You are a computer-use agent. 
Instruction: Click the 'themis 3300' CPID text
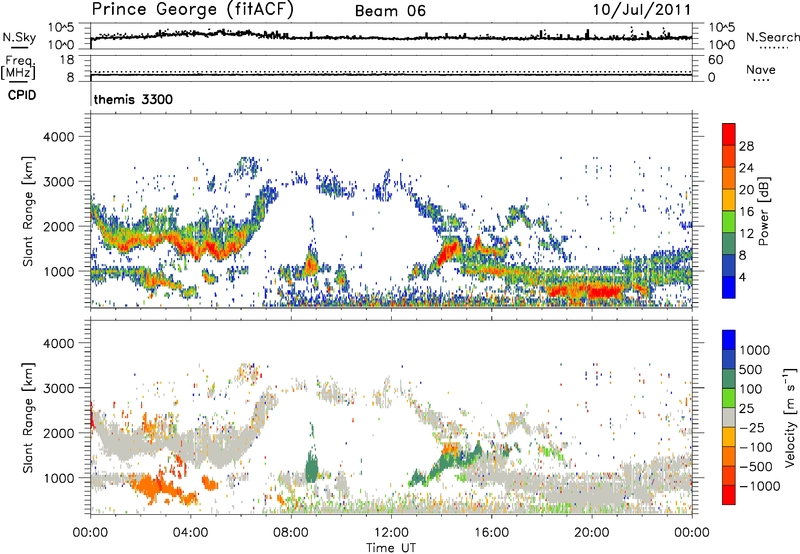coord(133,99)
